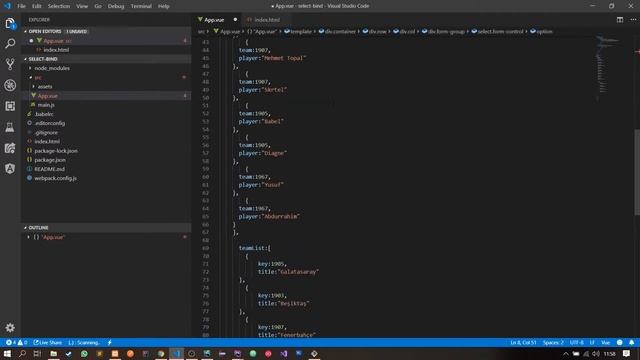640x360 pixels.
Task: Open File Explorer from taskbar
Action: pyautogui.click(x=53, y=353)
